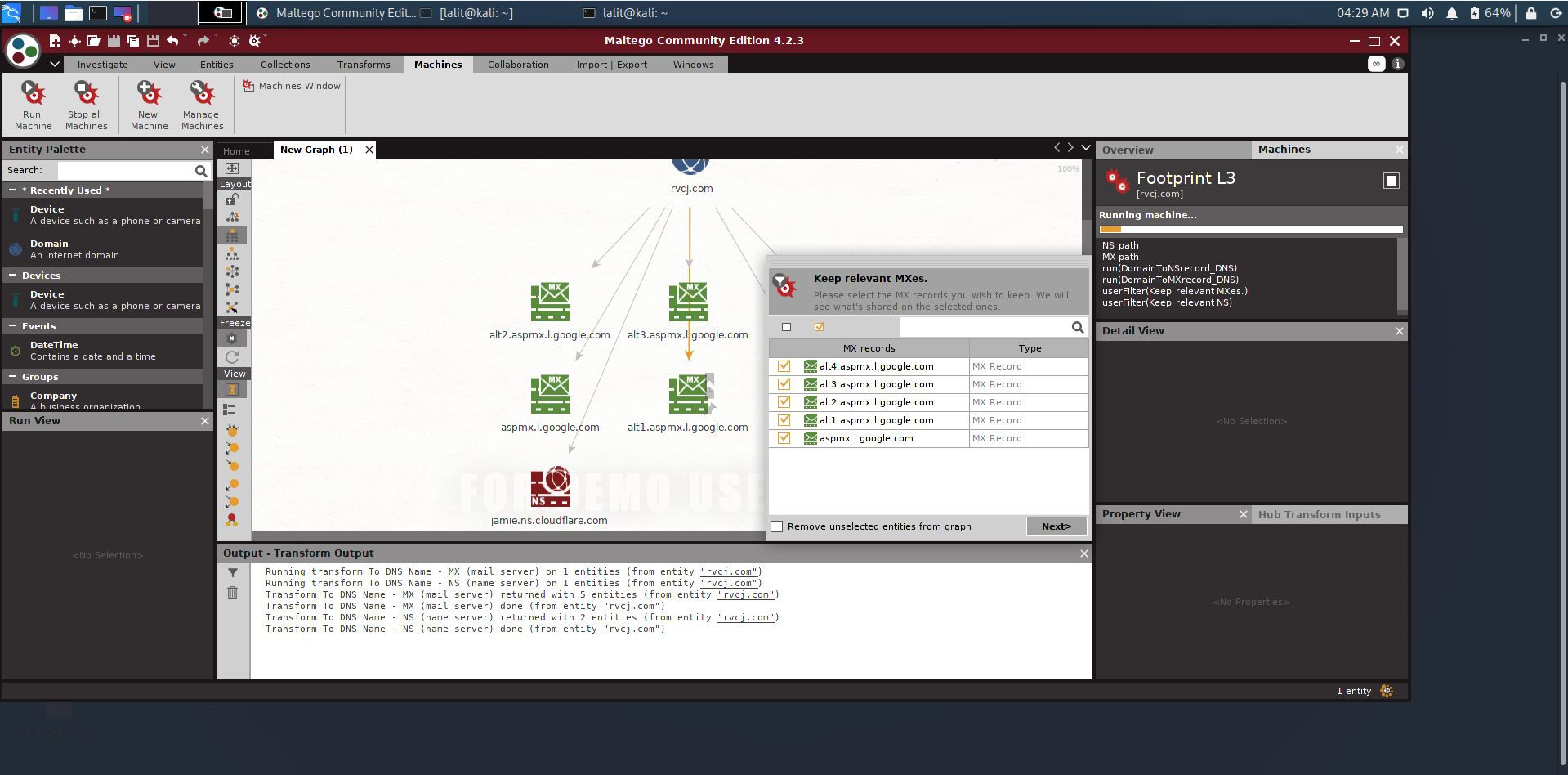Open the redo history dropdown arrow
Image resolution: width=1568 pixels, height=775 pixels.
point(216,37)
